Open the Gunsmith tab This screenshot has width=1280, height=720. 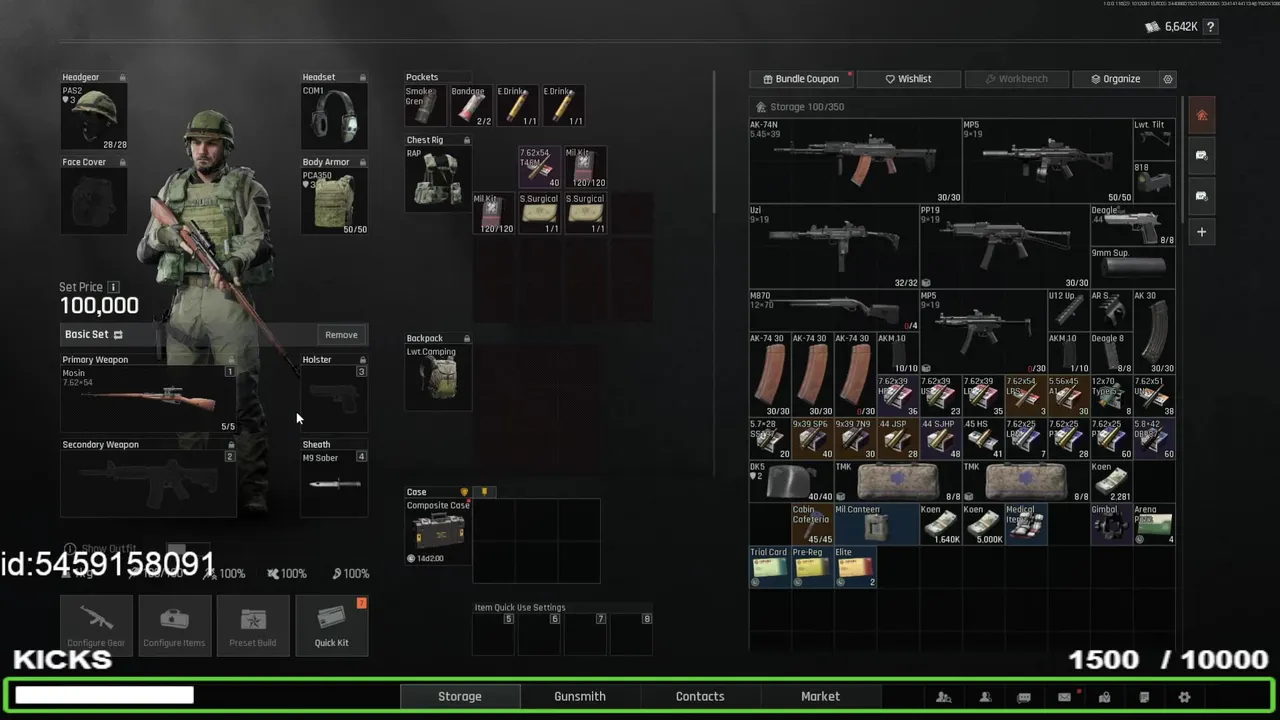click(580, 697)
